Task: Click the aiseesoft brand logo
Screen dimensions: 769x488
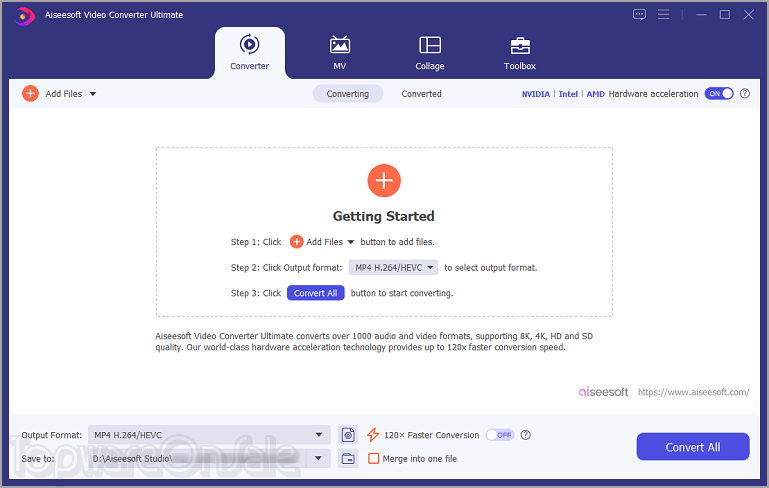Action: [x=603, y=392]
